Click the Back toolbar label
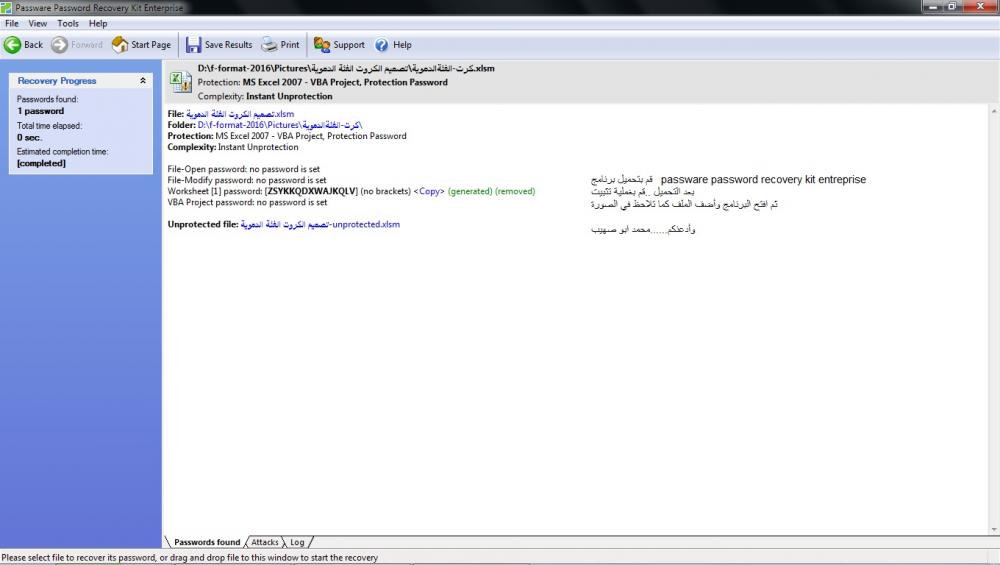 [x=33, y=45]
